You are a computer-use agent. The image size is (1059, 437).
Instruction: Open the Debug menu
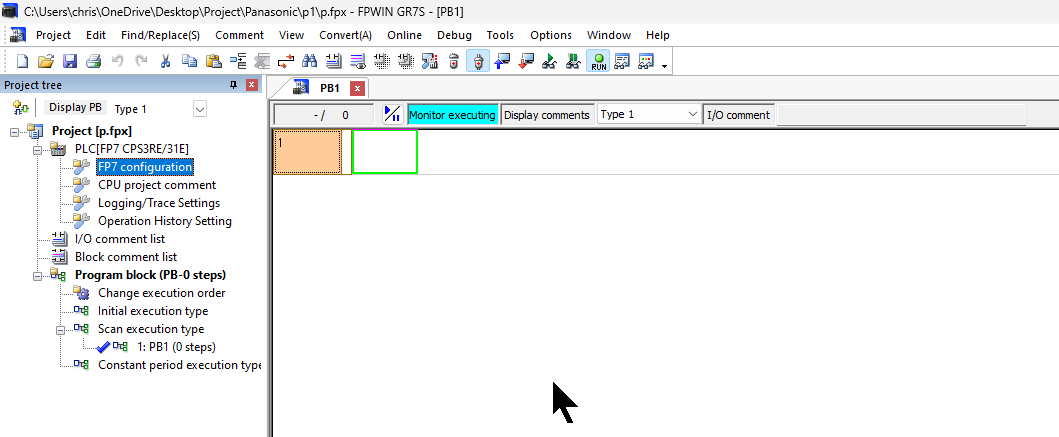(x=455, y=35)
